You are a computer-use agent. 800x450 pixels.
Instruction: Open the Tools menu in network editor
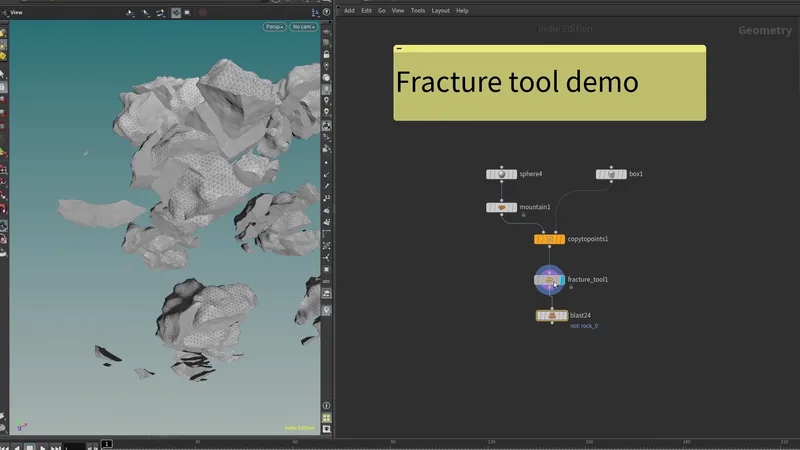(418, 11)
